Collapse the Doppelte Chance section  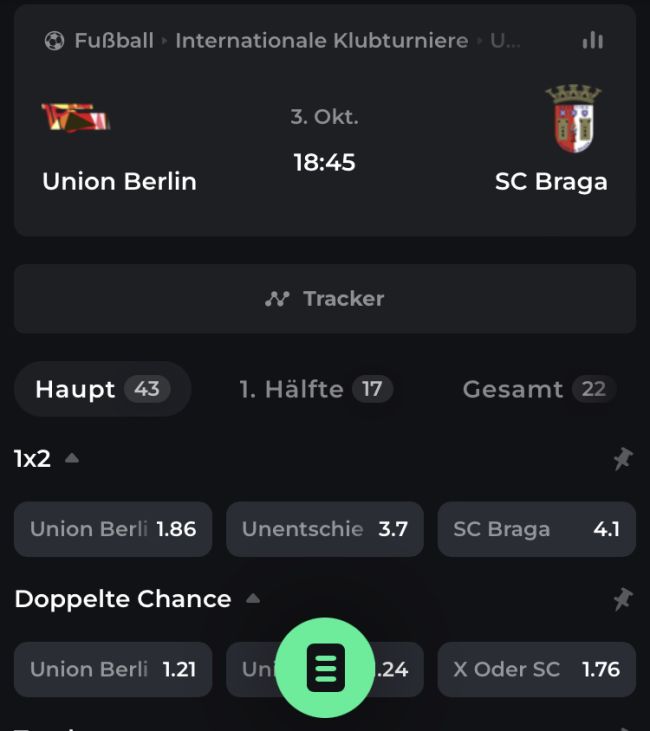tap(253, 599)
